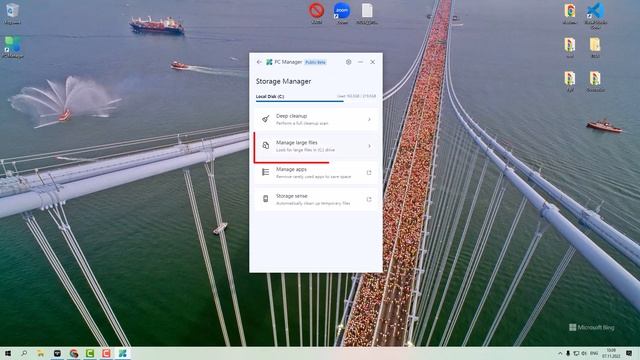640x360 pixels.
Task: Open the notification center icon
Action: coord(629,353)
